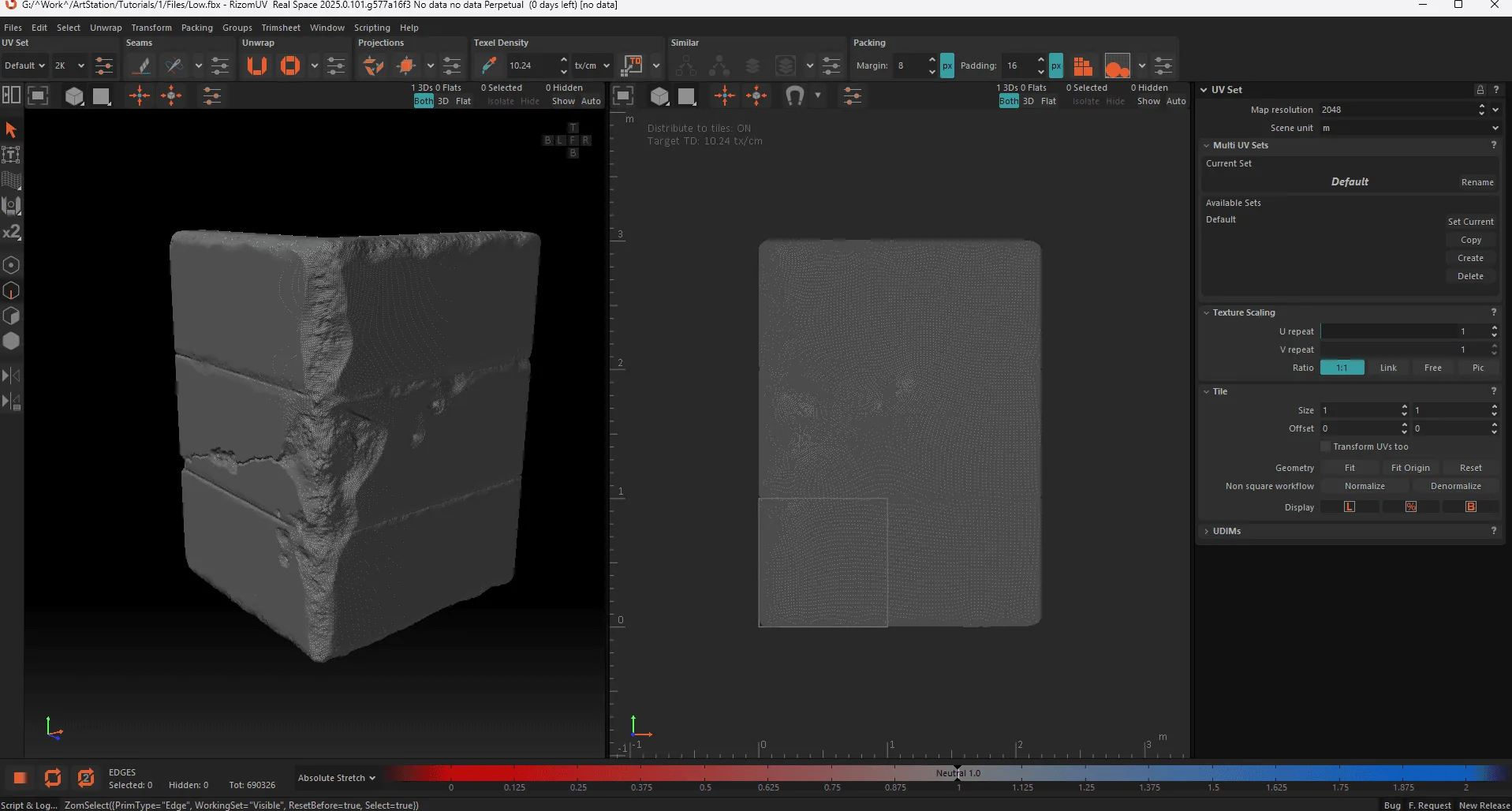The width and height of the screenshot is (1512, 811).
Task: Click the Rename button for current set
Action: [1477, 182]
